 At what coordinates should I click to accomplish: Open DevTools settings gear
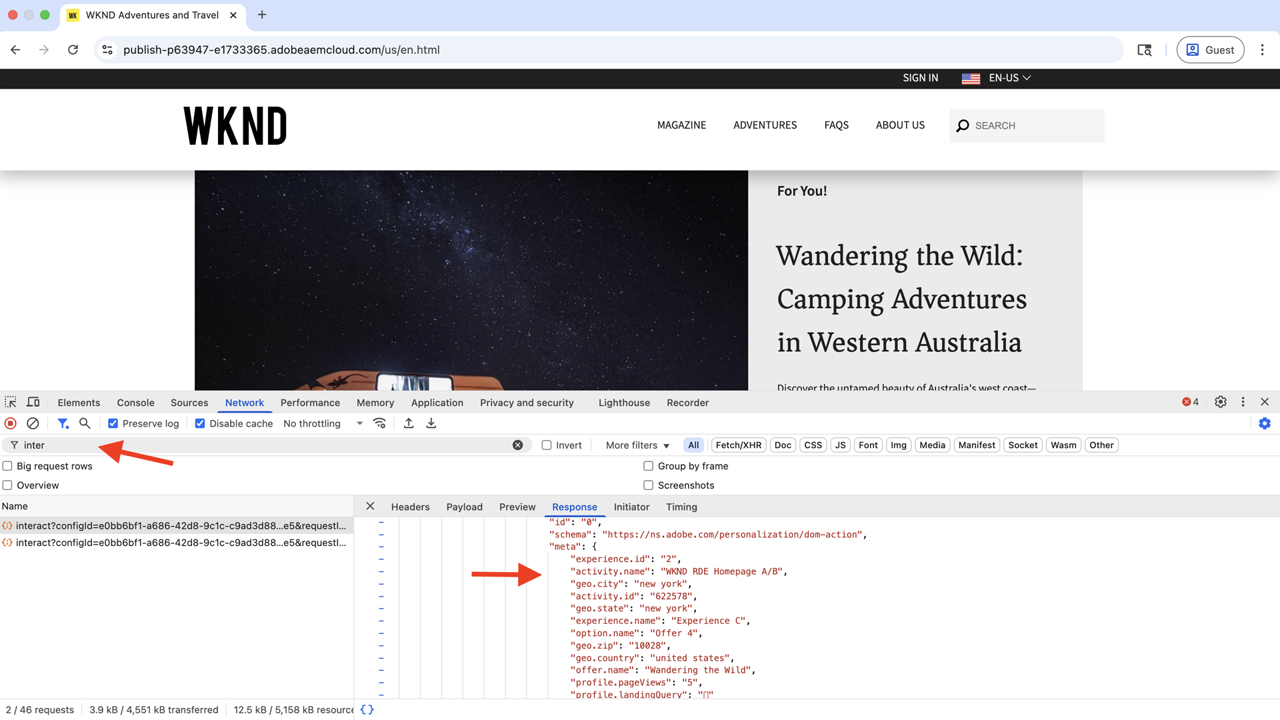(x=1221, y=402)
